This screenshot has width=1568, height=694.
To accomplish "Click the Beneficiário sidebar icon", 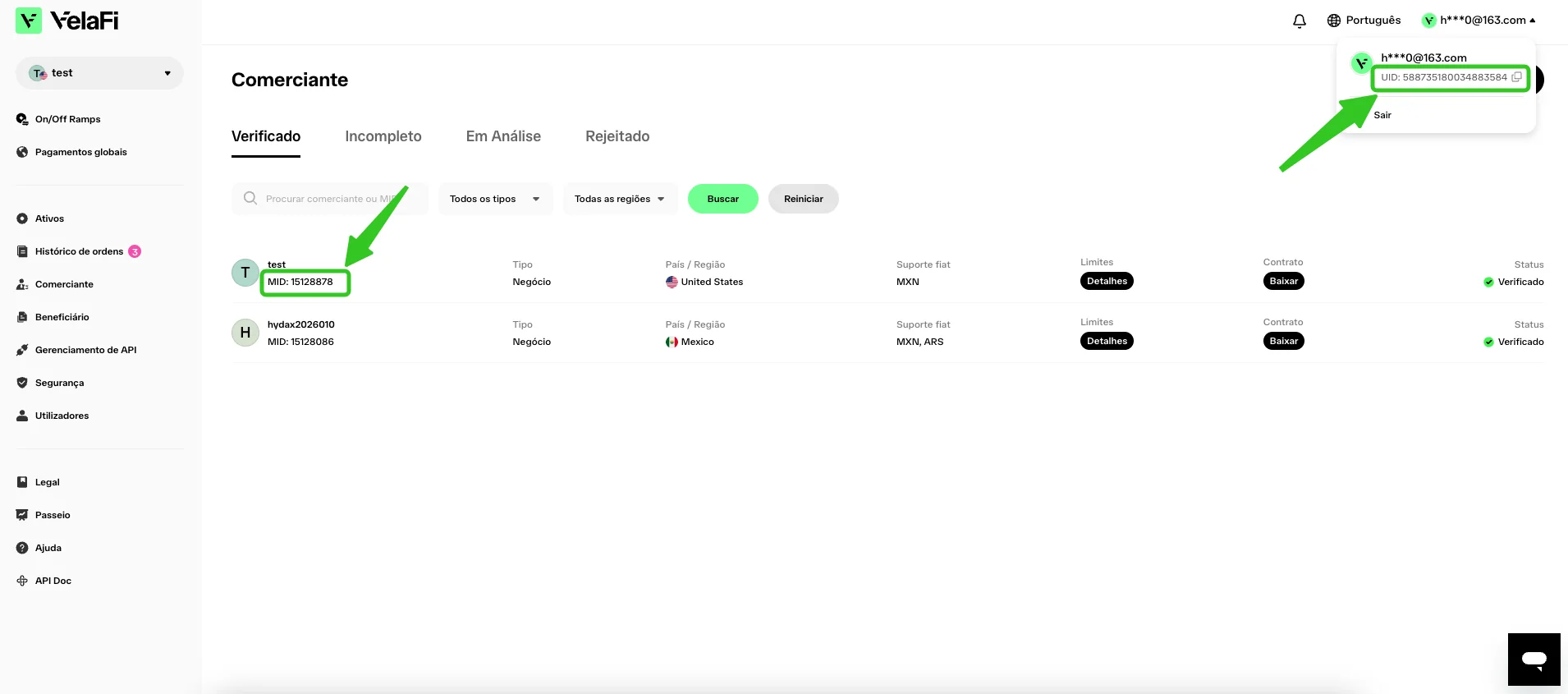I will 22,317.
